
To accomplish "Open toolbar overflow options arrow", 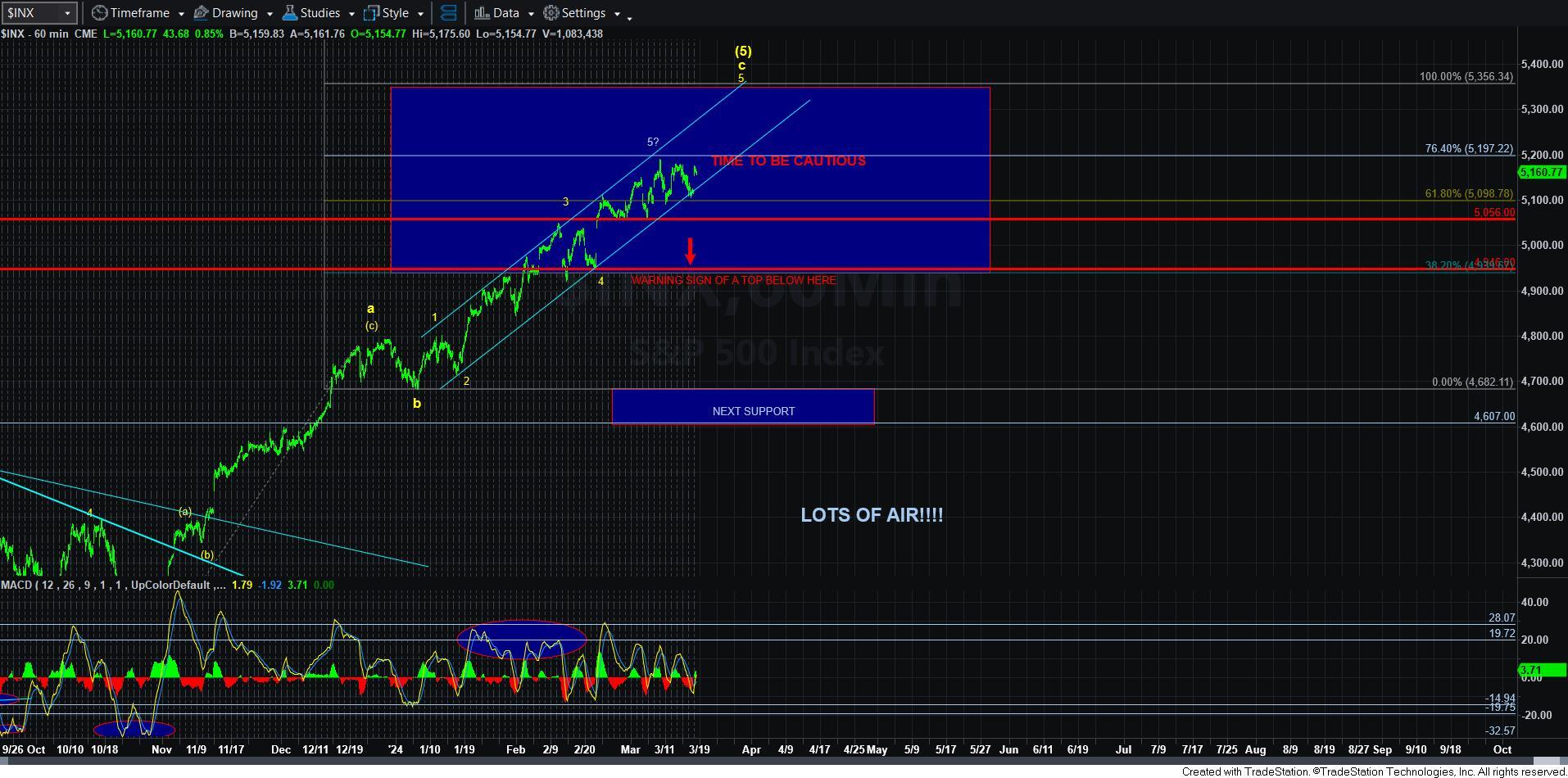I will pyautogui.click(x=629, y=17).
